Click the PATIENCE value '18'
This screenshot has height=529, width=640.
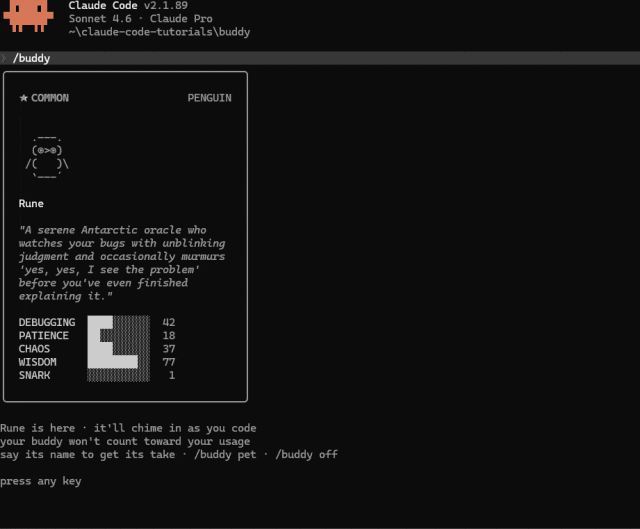click(x=169, y=336)
